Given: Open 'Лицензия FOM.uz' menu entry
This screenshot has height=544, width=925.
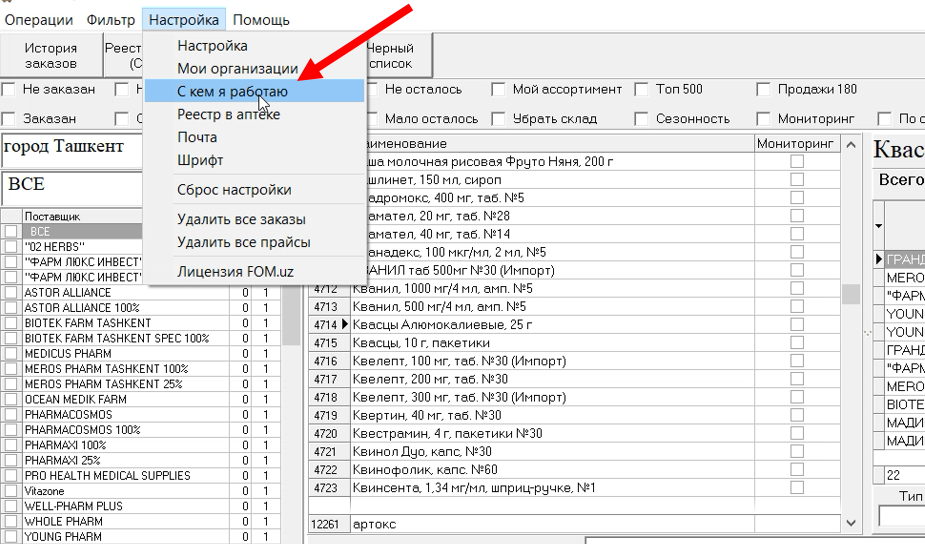Looking at the screenshot, I should click(x=254, y=272).
